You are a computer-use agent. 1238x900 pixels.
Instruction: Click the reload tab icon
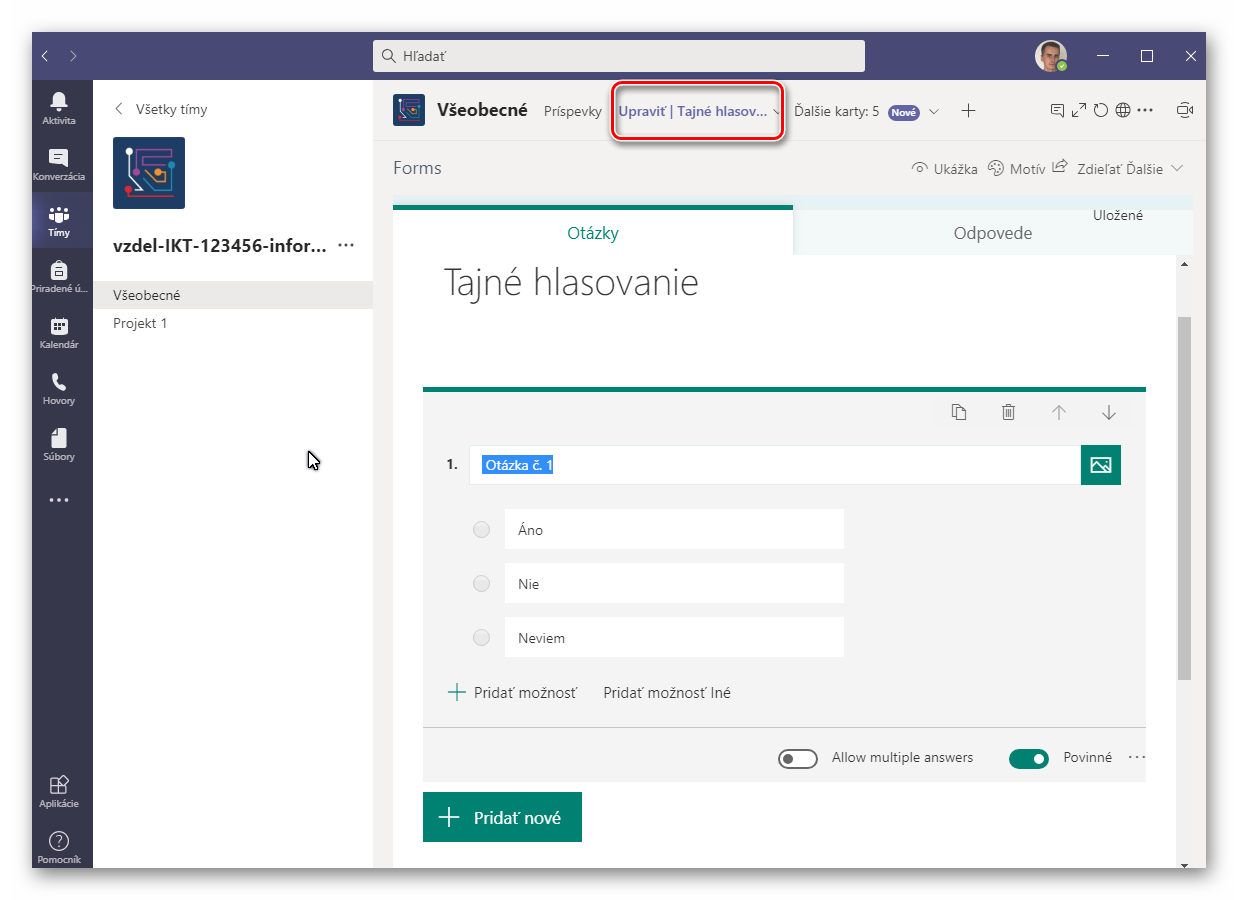(x=1101, y=111)
